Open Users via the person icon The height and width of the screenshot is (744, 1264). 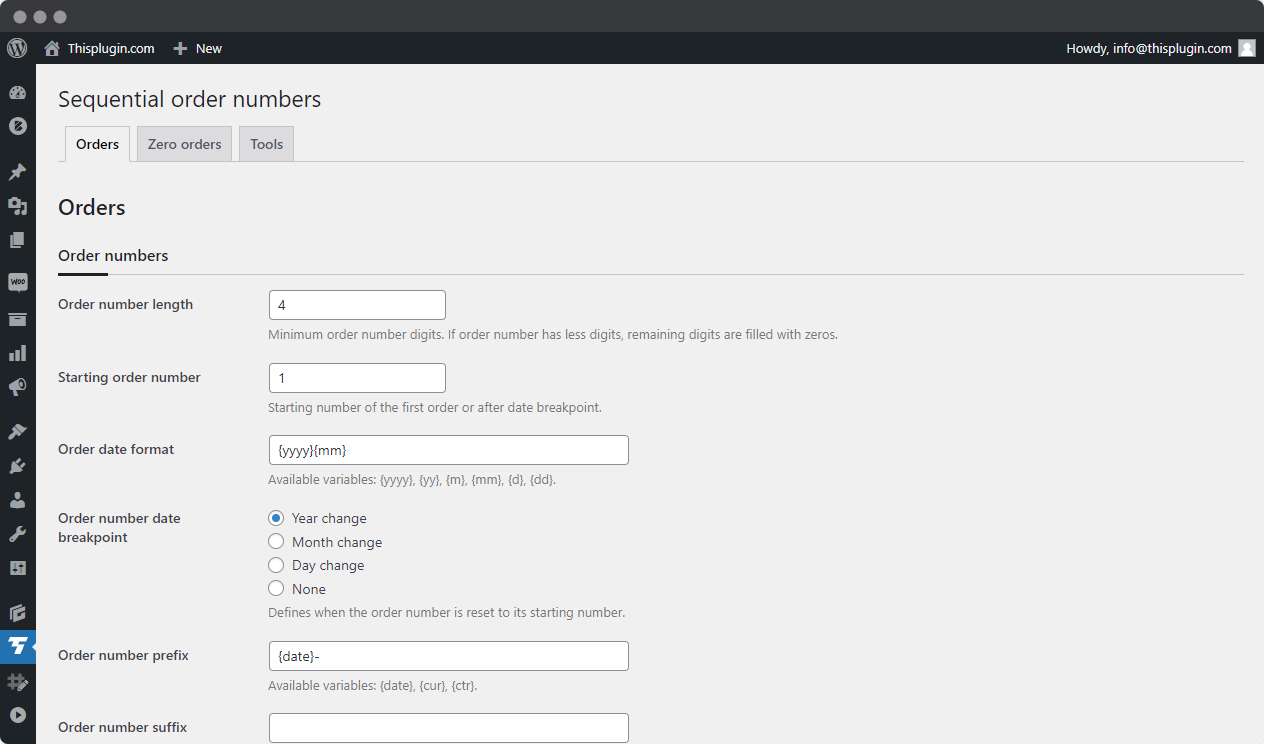[x=17, y=500]
